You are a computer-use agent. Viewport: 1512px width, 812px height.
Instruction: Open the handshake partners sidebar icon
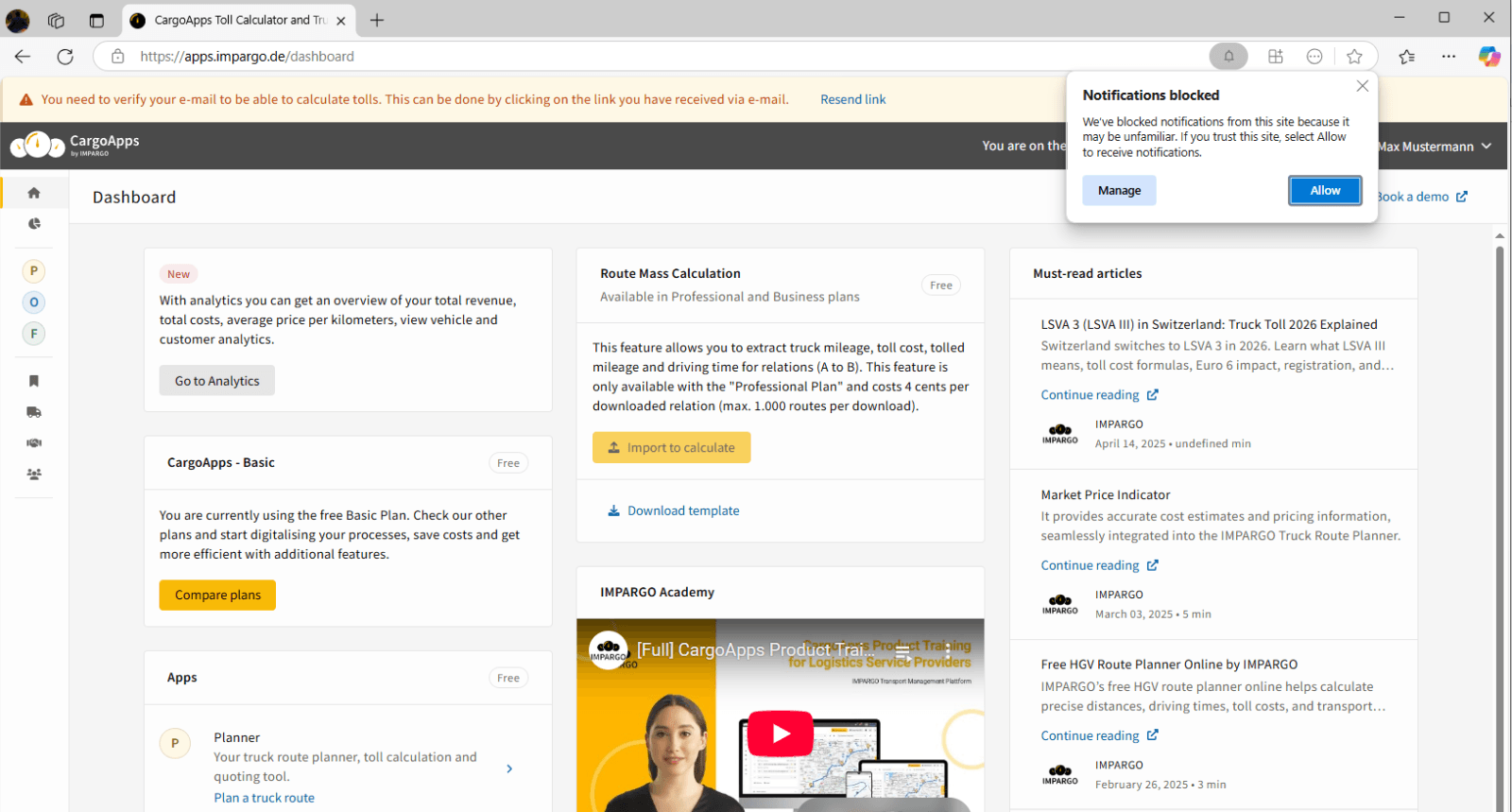click(34, 443)
